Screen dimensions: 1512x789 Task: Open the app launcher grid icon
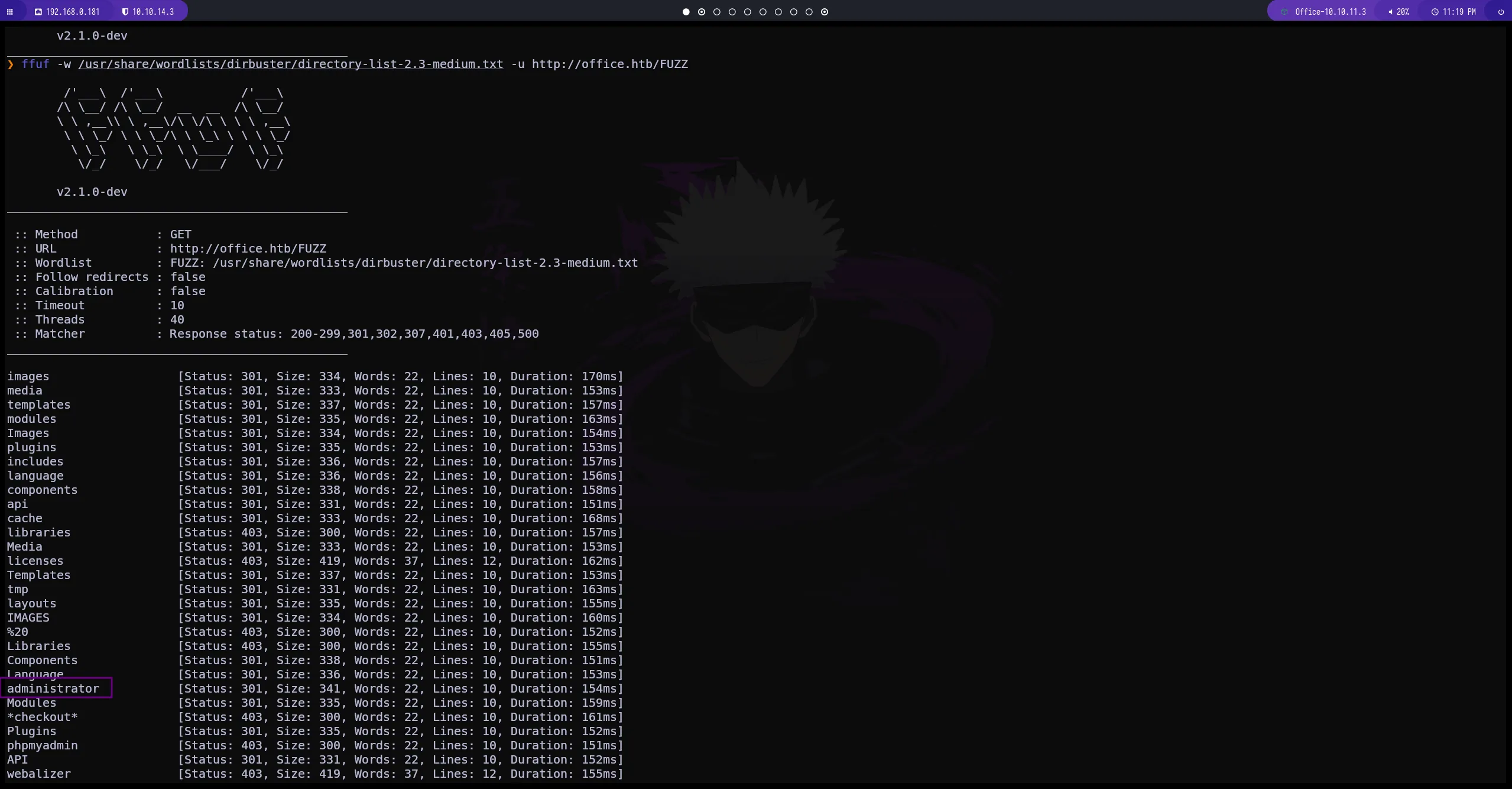coord(10,12)
